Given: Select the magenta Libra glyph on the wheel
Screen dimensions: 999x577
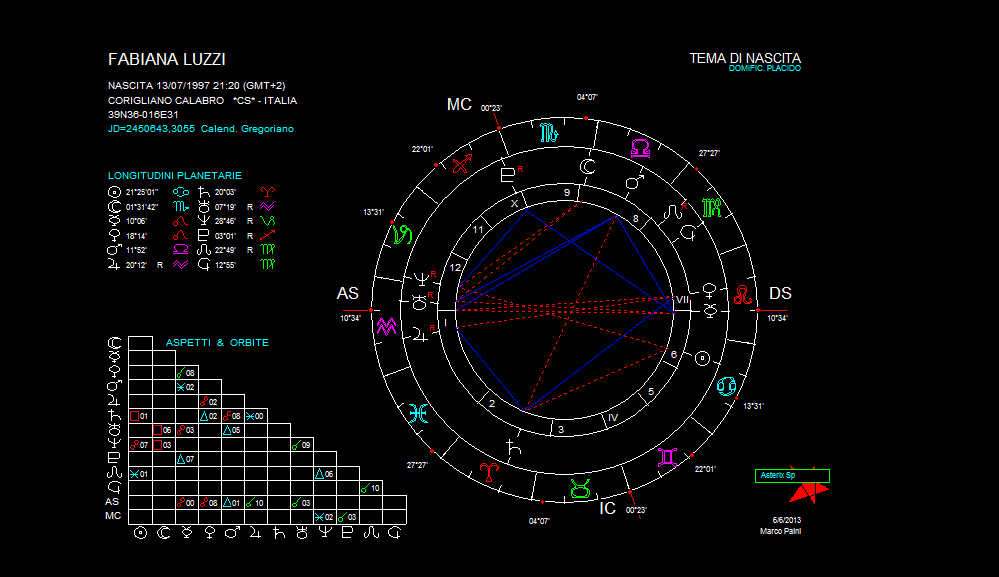Looking at the screenshot, I should click(x=640, y=148).
